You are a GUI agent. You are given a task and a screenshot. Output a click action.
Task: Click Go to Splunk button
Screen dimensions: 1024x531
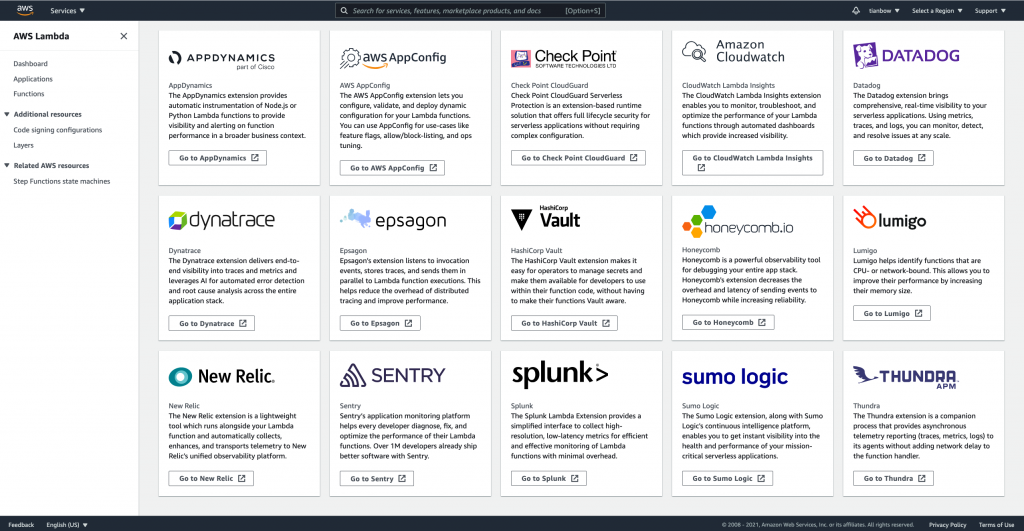pos(549,479)
